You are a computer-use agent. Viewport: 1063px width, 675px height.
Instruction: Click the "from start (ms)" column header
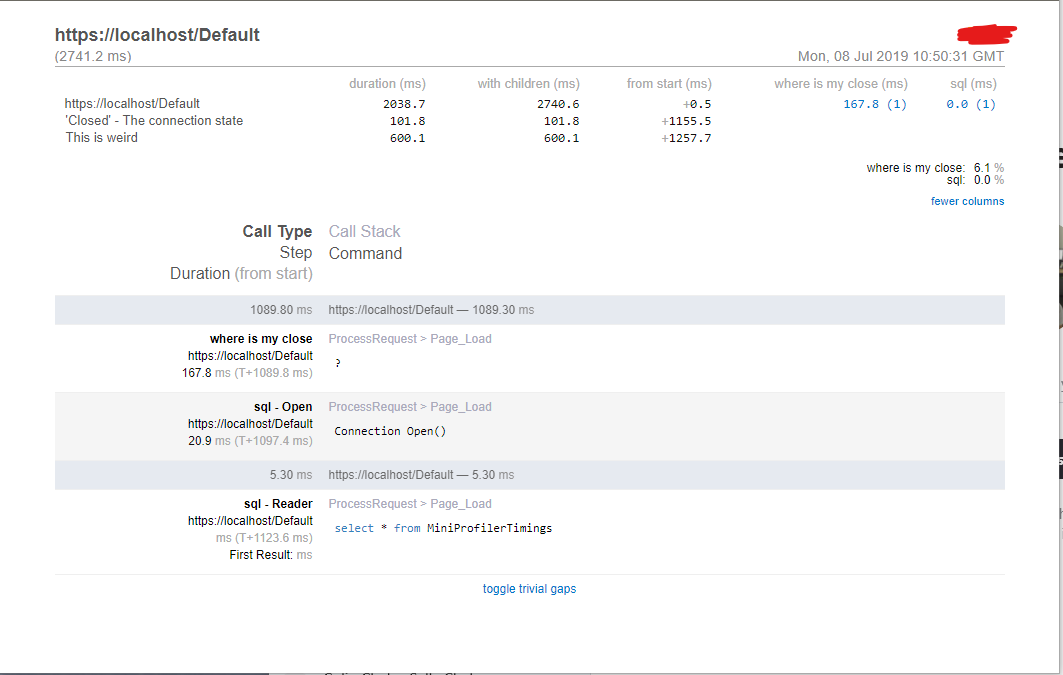click(669, 83)
